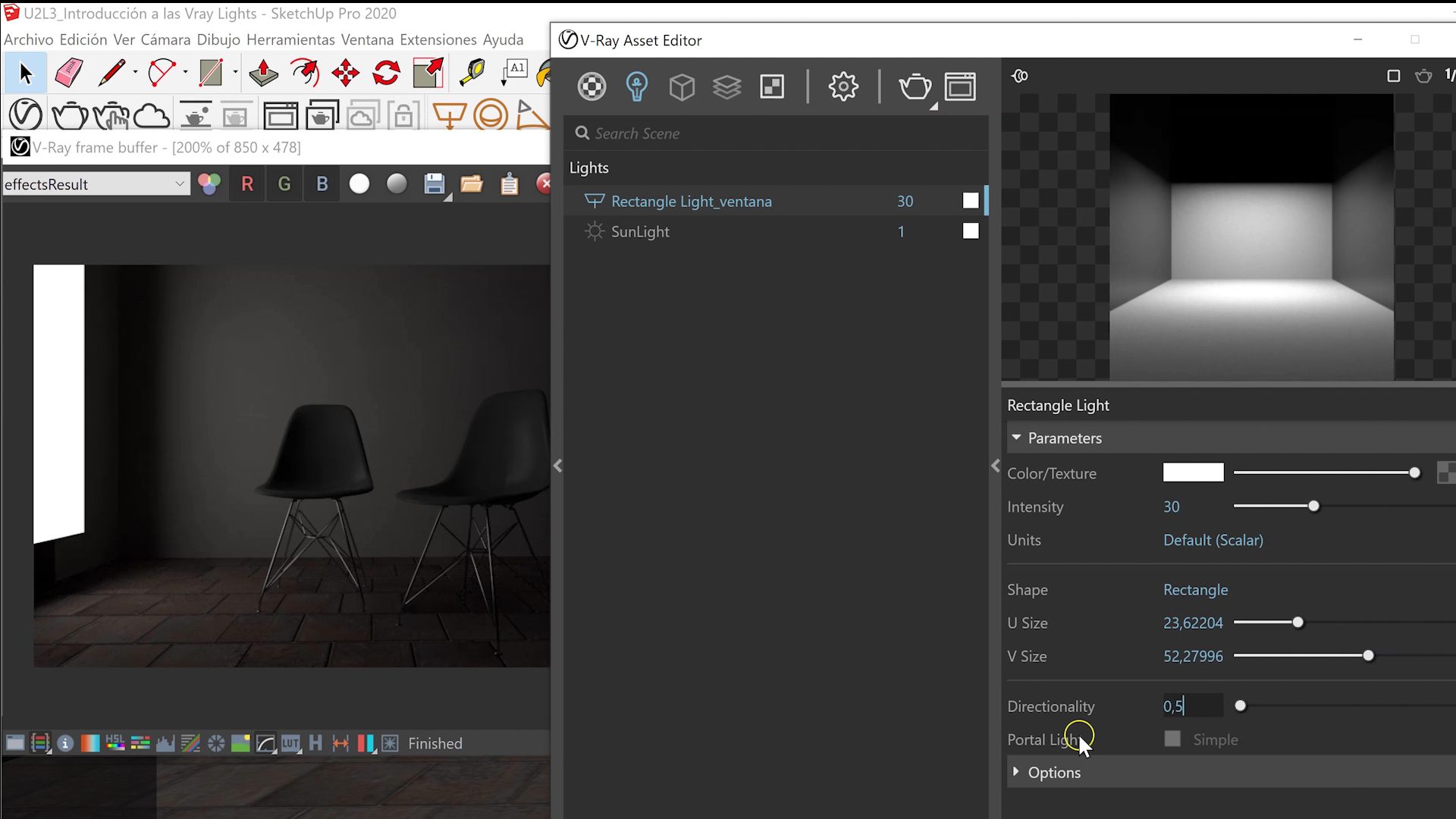Open the Lights tab in Asset Editor
The height and width of the screenshot is (819, 1456).
pos(636,86)
